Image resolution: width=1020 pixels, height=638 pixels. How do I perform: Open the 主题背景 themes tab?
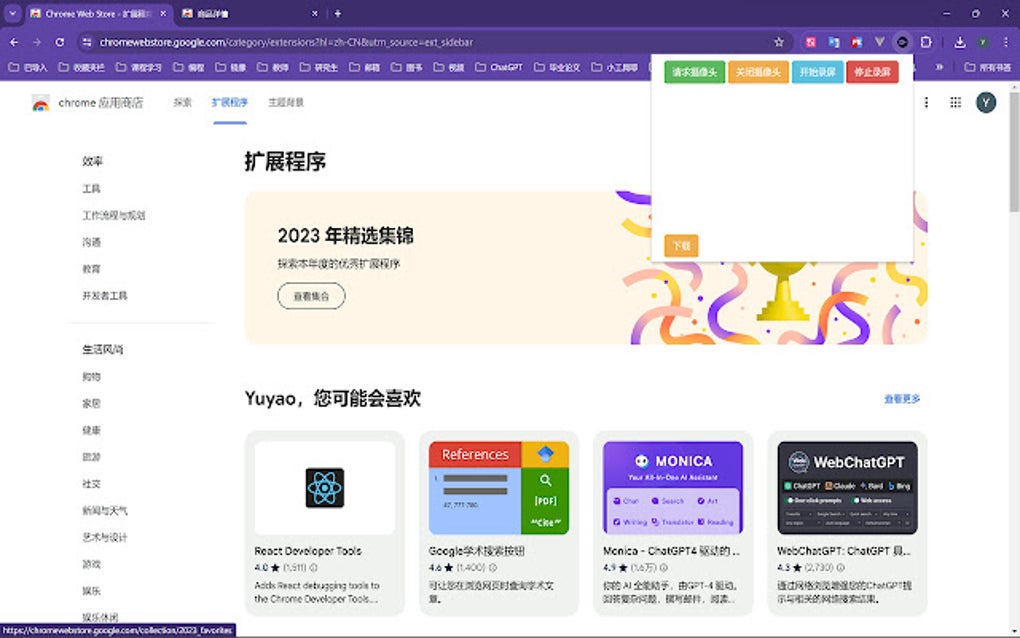pos(286,102)
